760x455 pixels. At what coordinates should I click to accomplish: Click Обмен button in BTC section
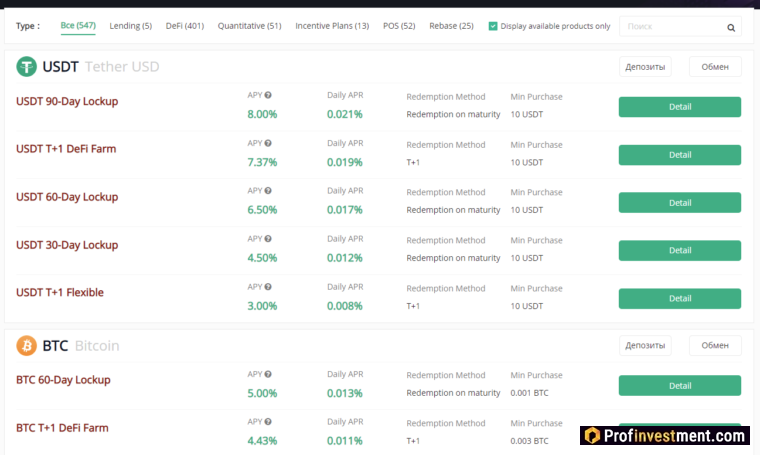click(715, 345)
